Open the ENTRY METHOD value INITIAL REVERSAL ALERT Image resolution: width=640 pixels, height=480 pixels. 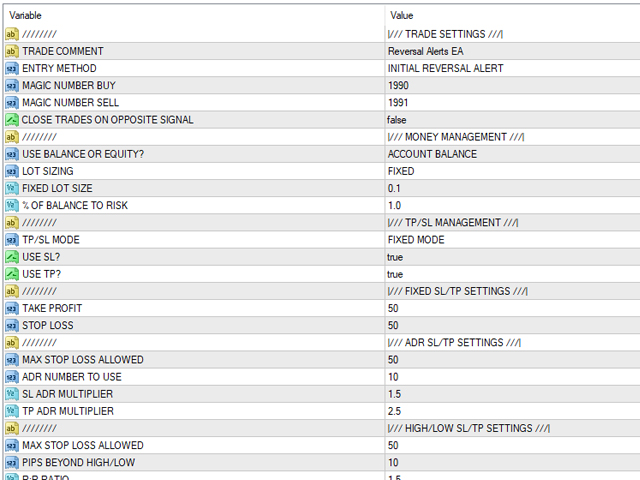(x=512, y=69)
